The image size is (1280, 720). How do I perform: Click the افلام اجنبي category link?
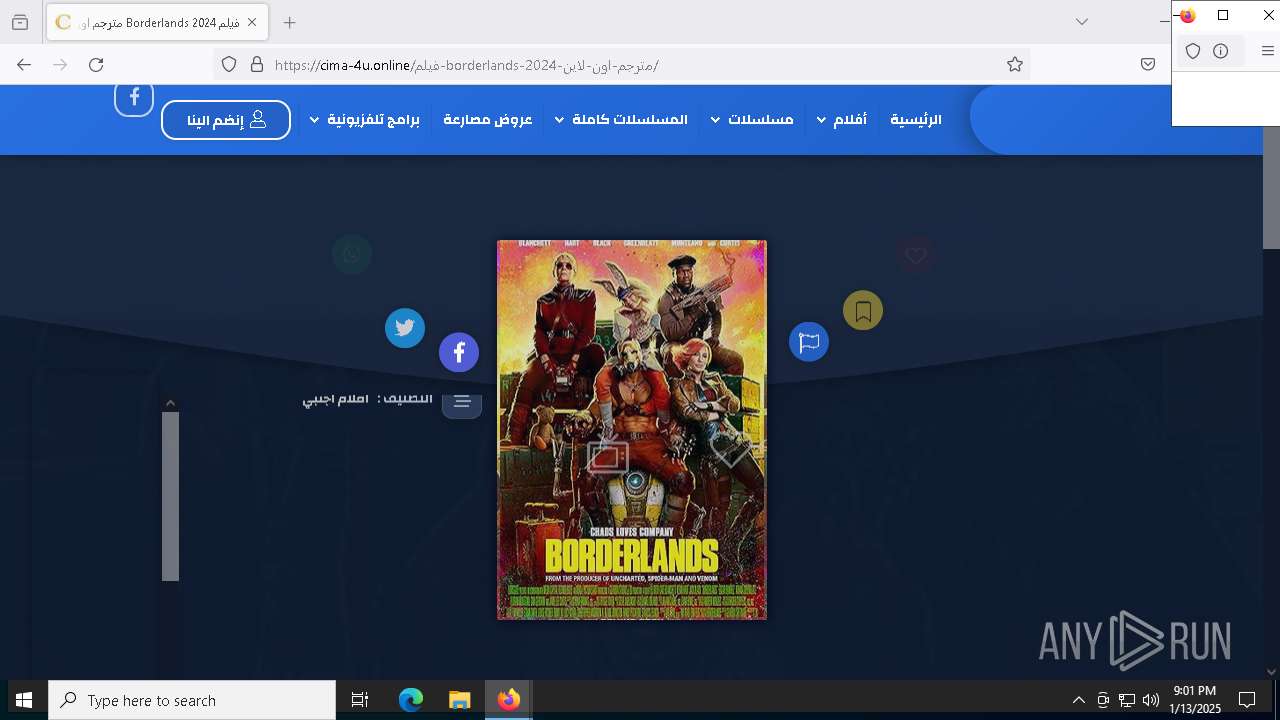click(335, 399)
